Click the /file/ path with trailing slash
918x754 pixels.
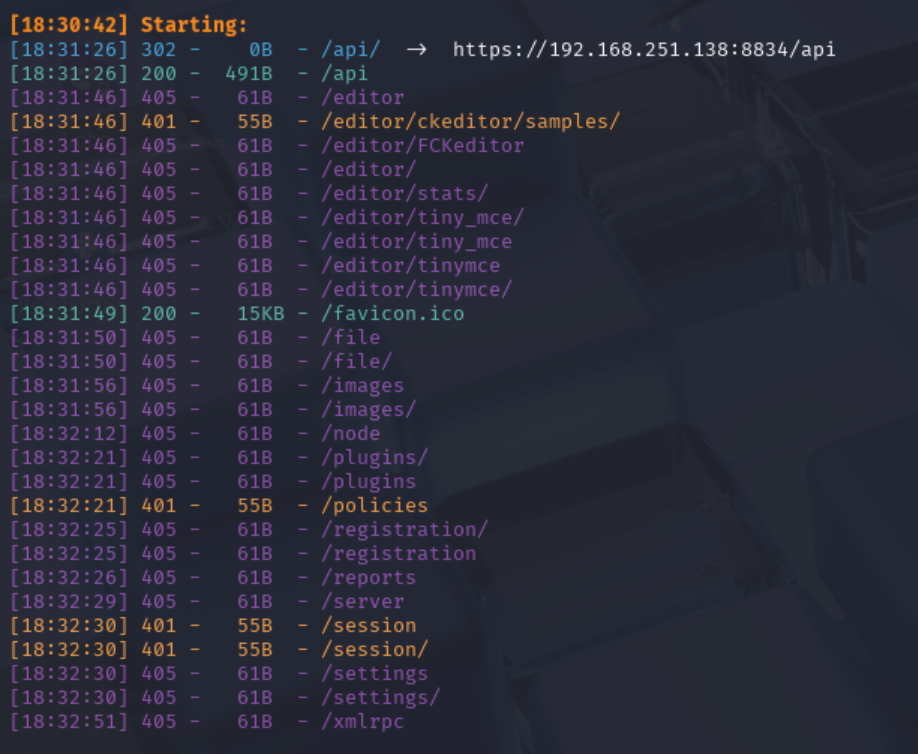357,362
